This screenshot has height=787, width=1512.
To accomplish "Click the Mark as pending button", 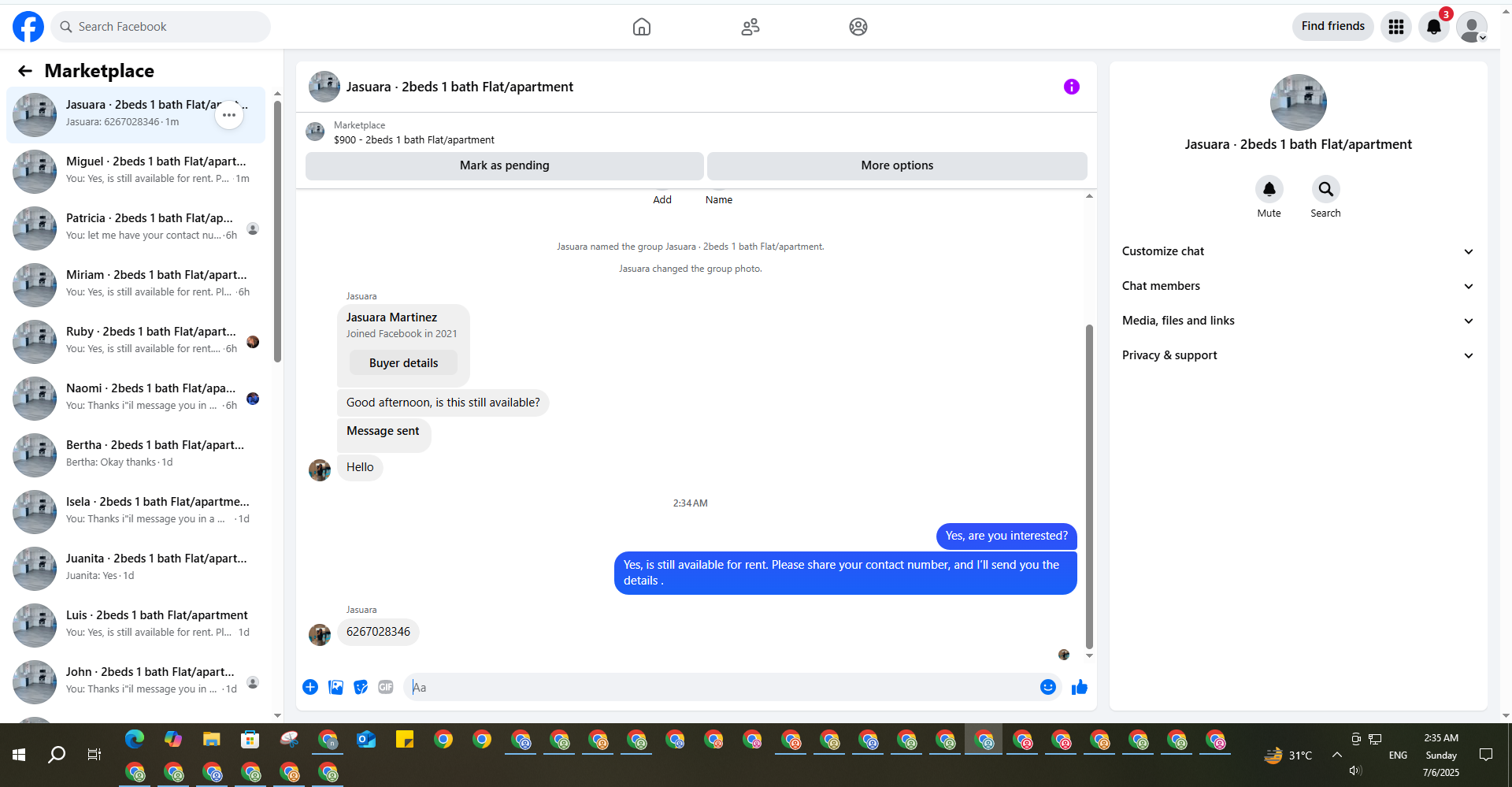I will click(x=504, y=165).
